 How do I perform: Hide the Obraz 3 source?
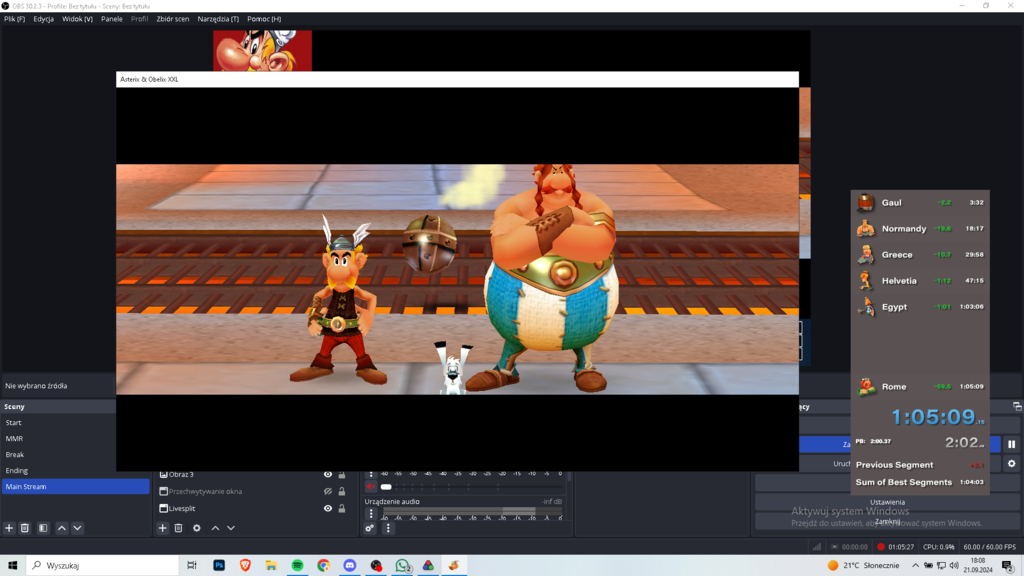[328, 475]
